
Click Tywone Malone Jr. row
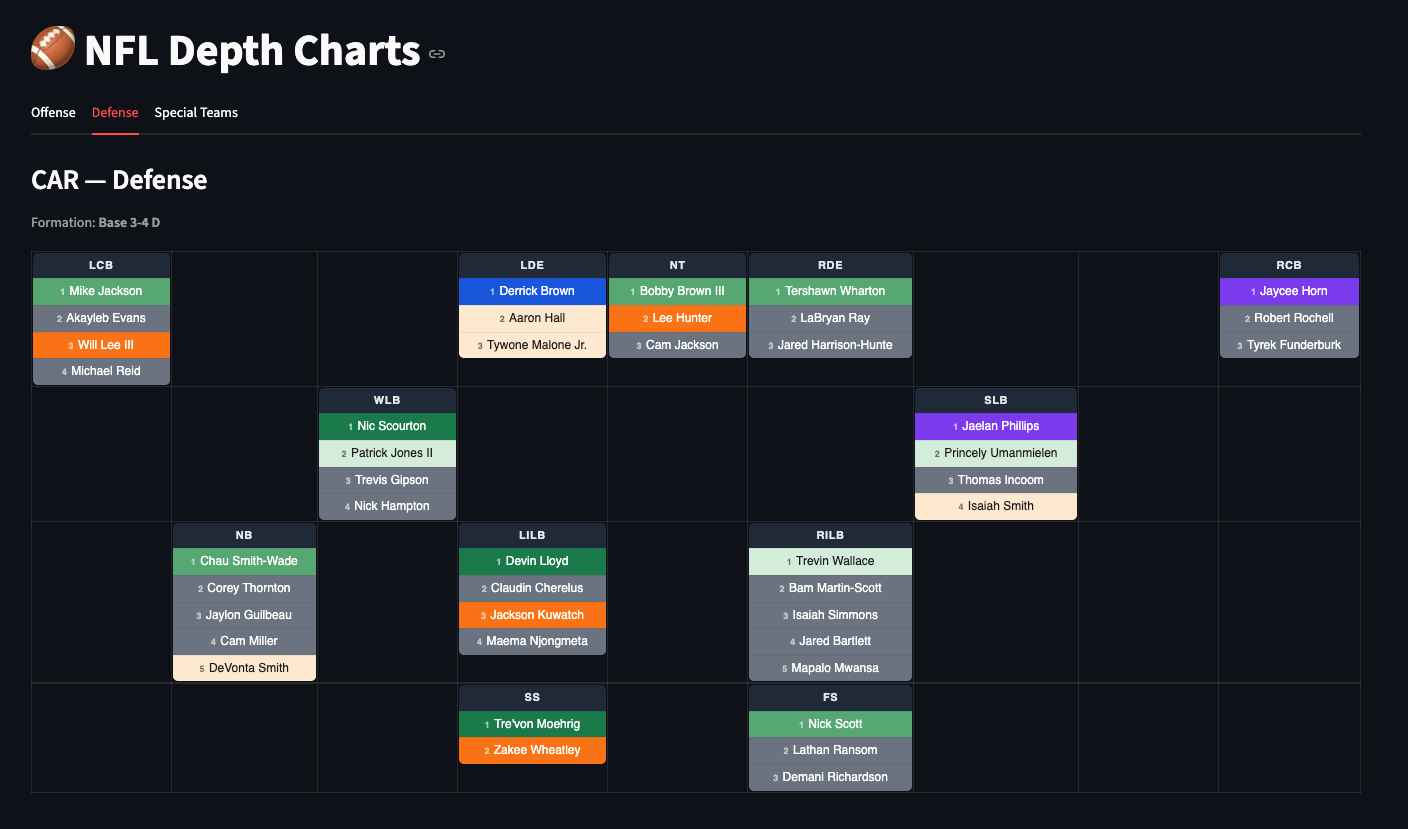pyautogui.click(x=532, y=345)
